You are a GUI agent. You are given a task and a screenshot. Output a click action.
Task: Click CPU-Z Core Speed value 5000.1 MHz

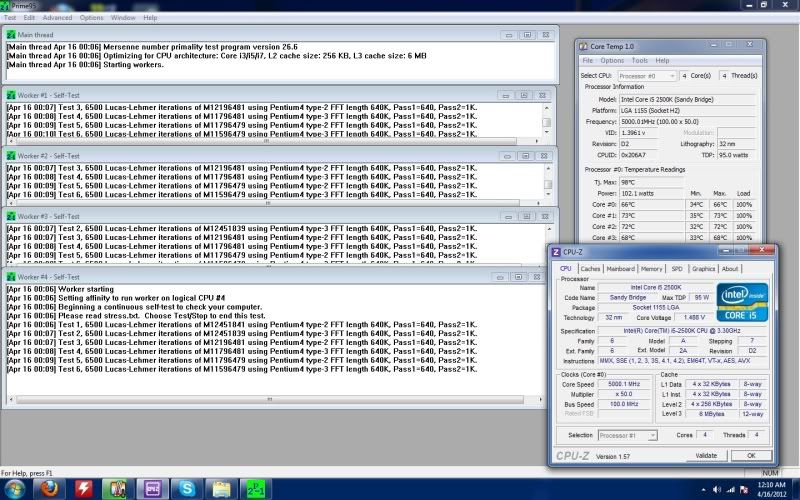pos(624,384)
